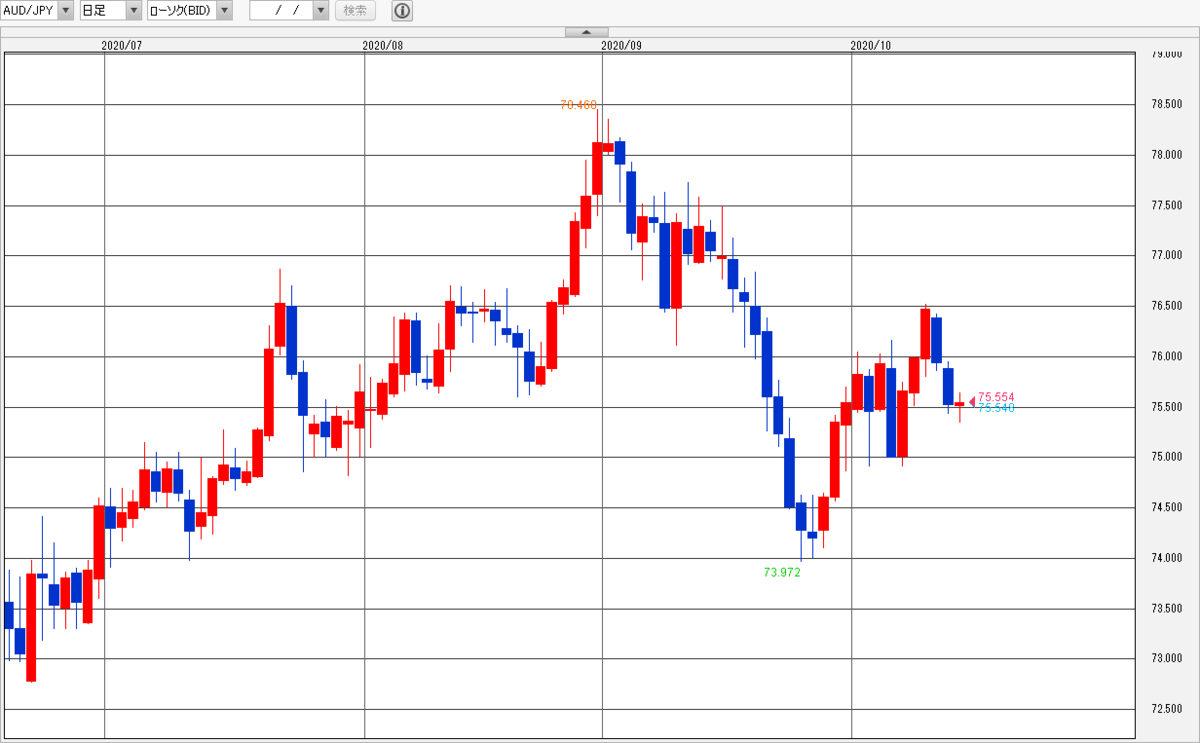This screenshot has width=1200, height=743.
Task: Click the price label 75.540
Action: (996, 408)
